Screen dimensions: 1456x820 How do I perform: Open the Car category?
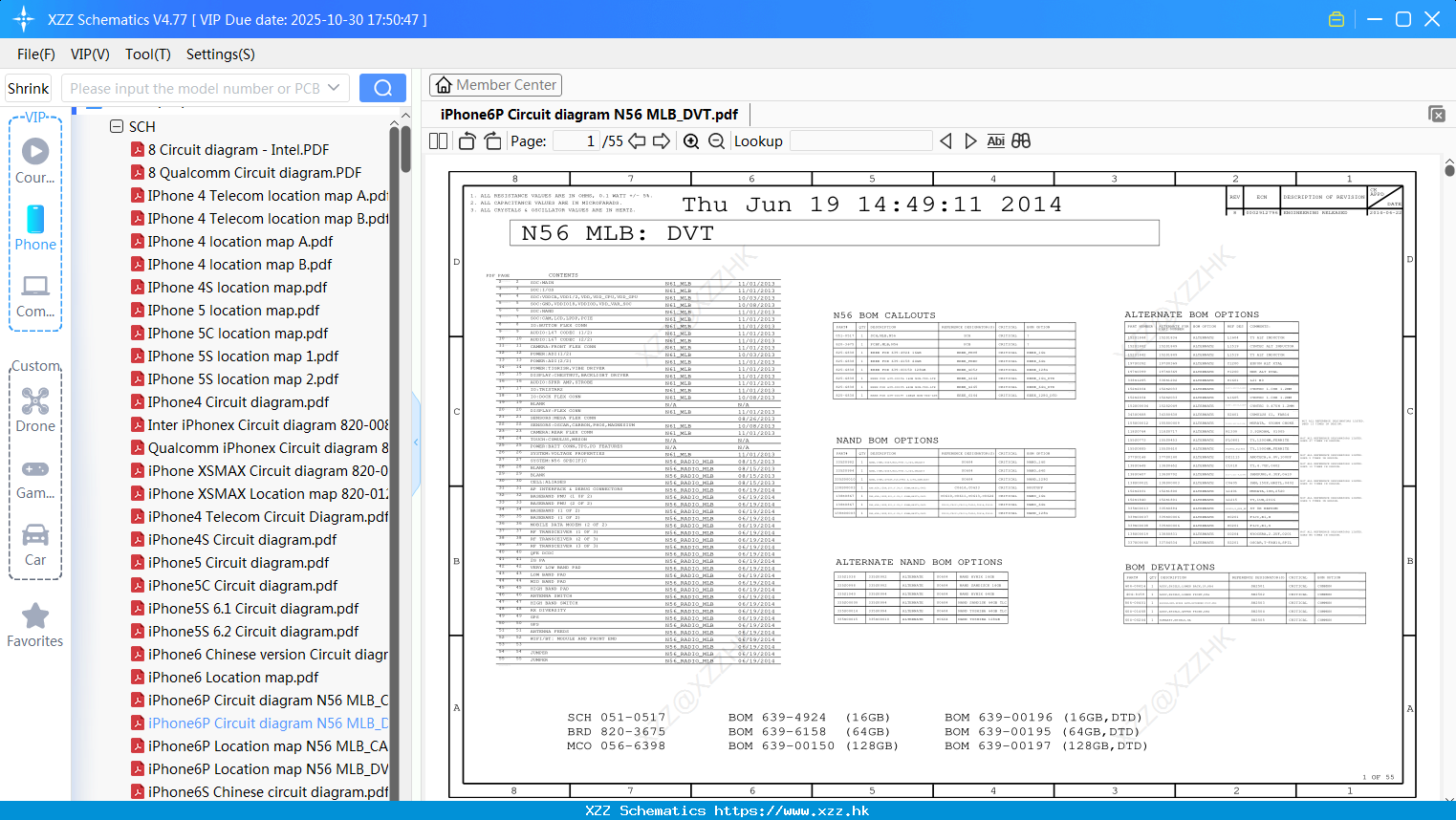35,545
